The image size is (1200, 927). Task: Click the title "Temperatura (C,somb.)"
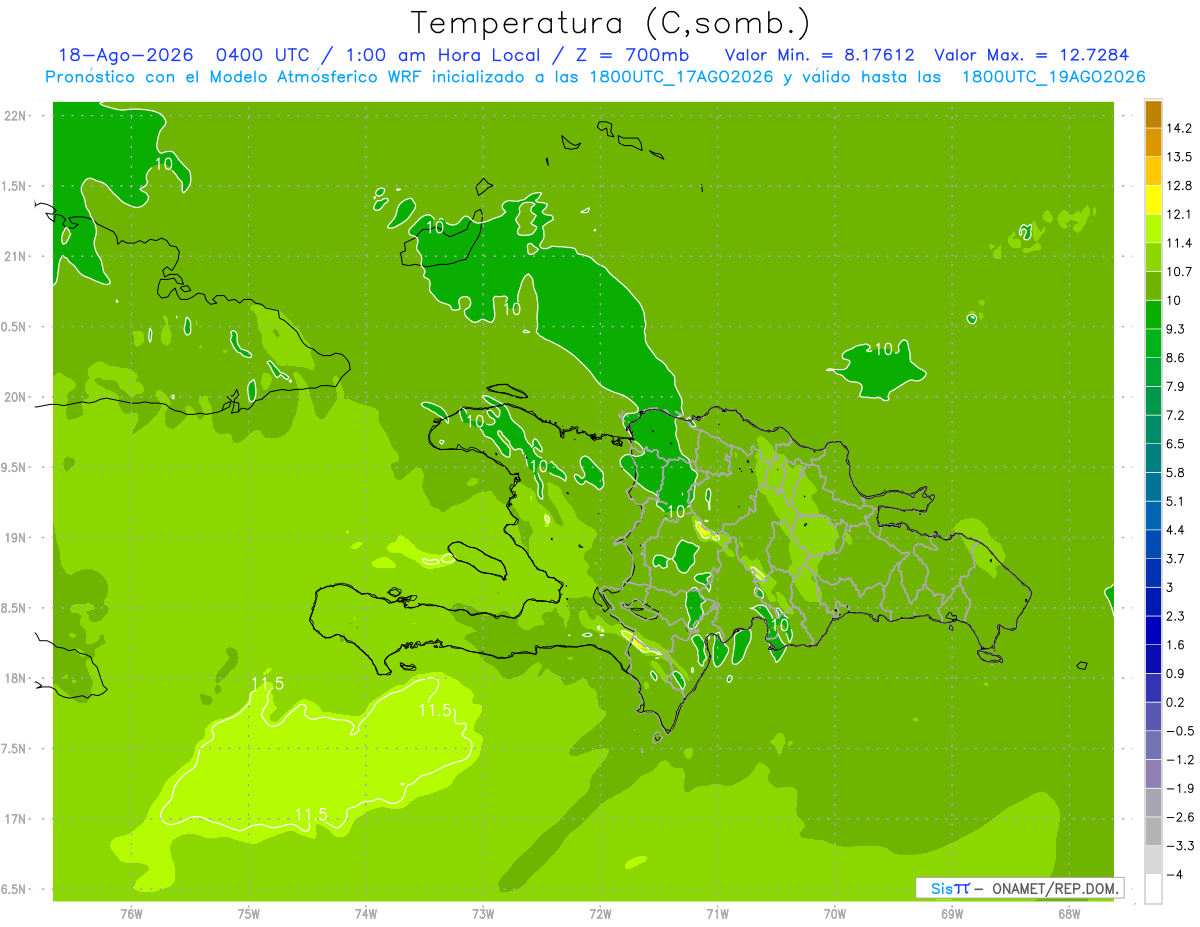tap(611, 23)
